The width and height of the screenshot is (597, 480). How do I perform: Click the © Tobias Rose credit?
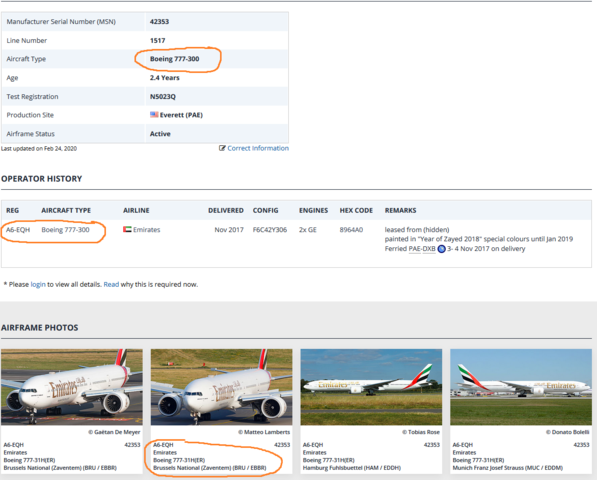click(x=421, y=432)
